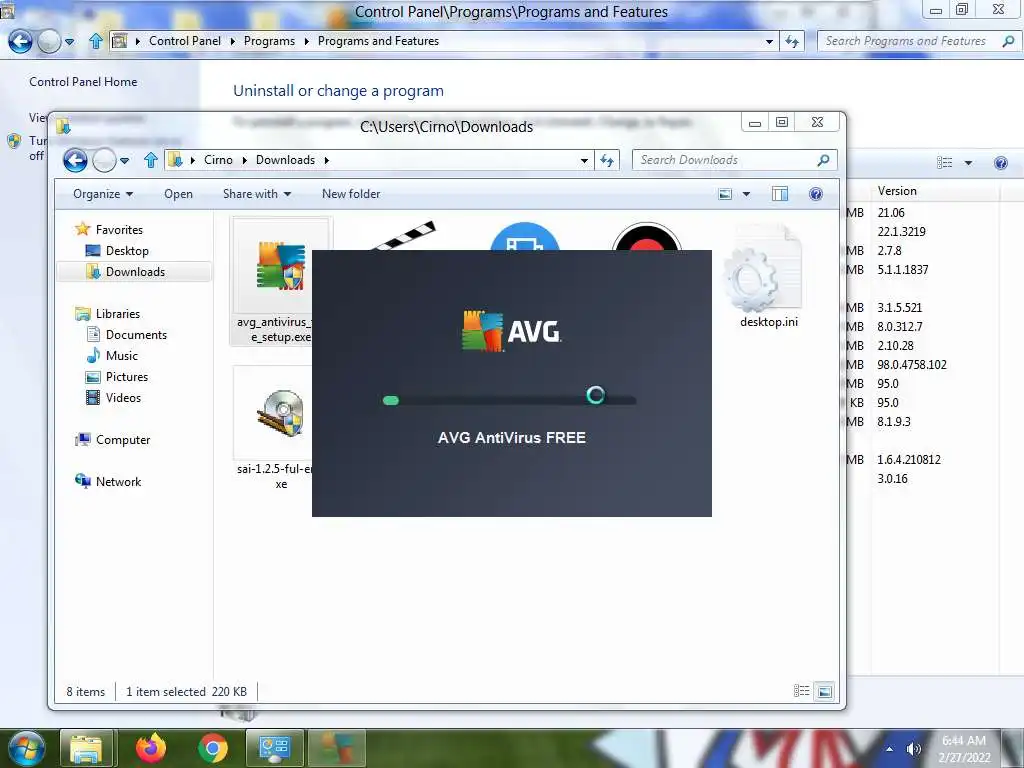Click Open in Downloads toolbar
The height and width of the screenshot is (768, 1024).
click(x=178, y=194)
